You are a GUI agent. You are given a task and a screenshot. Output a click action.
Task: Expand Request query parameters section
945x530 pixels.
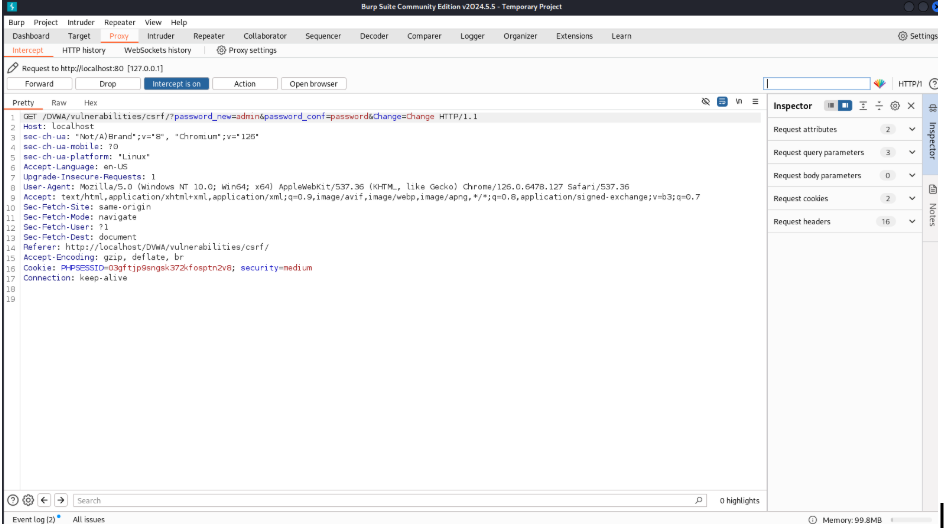[912, 153]
